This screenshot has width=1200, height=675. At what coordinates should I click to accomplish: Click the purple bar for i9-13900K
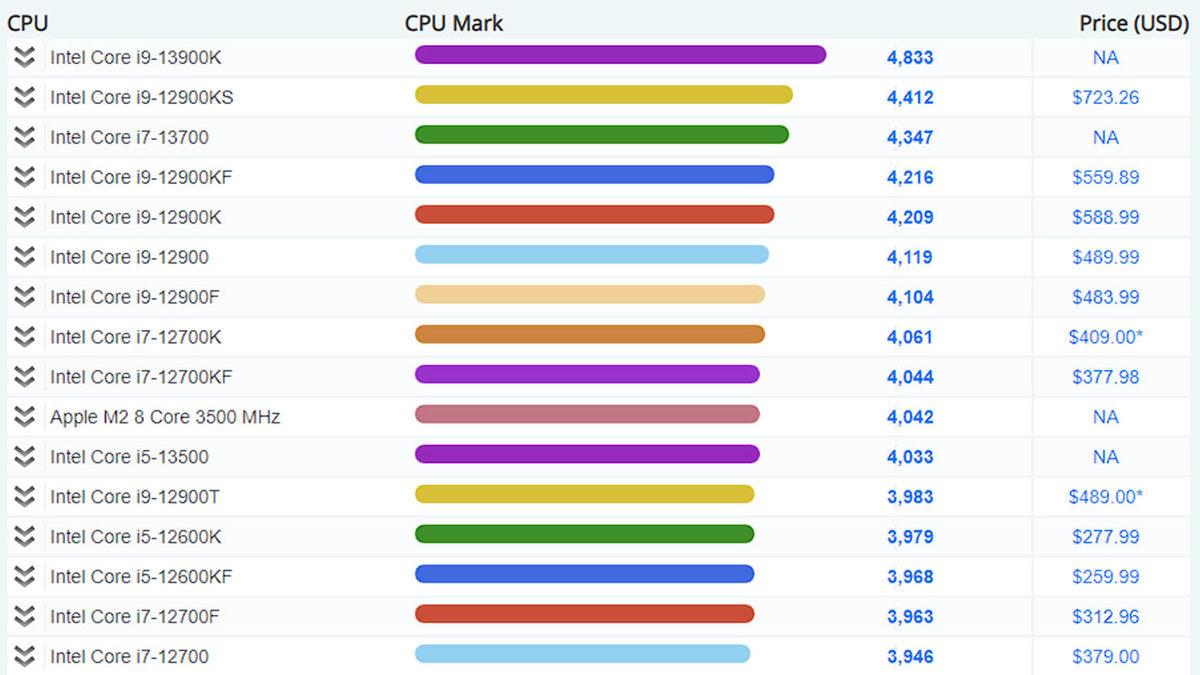(620, 55)
